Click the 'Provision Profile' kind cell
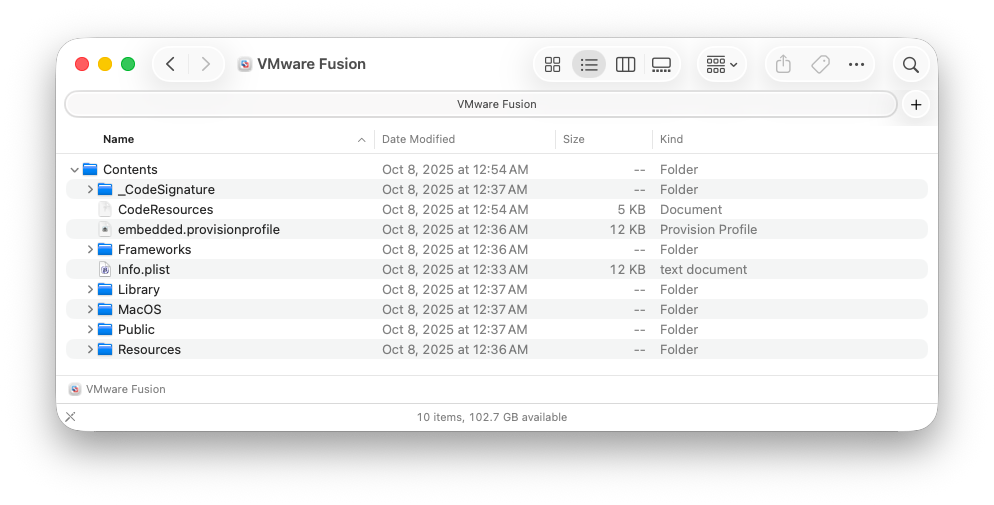This screenshot has height=505, width=994. click(x=709, y=229)
